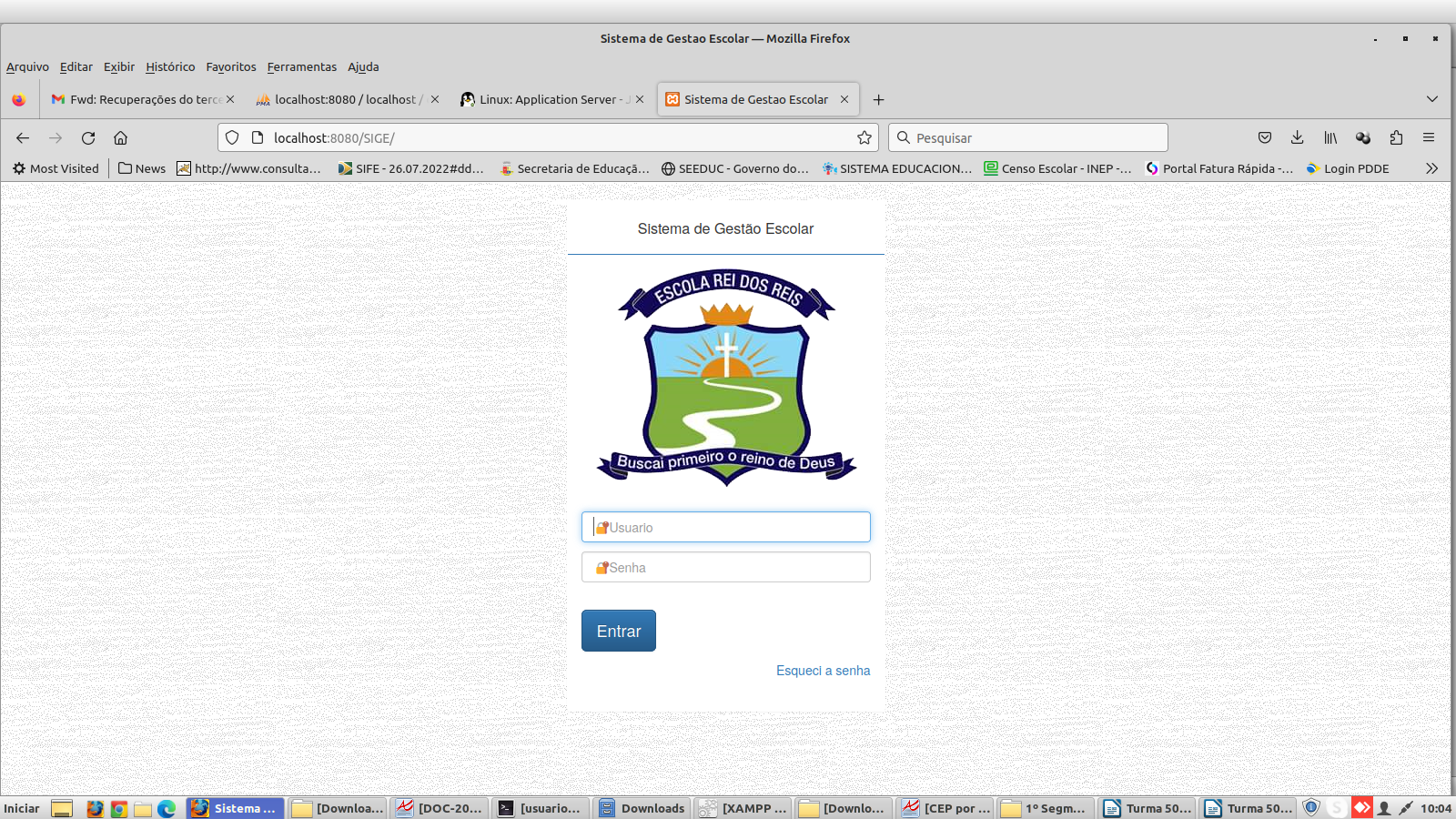1456x819 pixels.
Task: Follow the Esqueci a senha link
Action: pyautogui.click(x=823, y=671)
